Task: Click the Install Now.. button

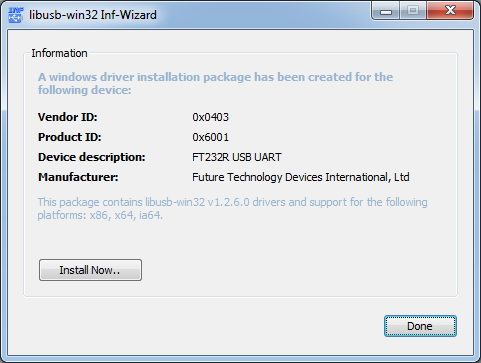Action: [90, 270]
